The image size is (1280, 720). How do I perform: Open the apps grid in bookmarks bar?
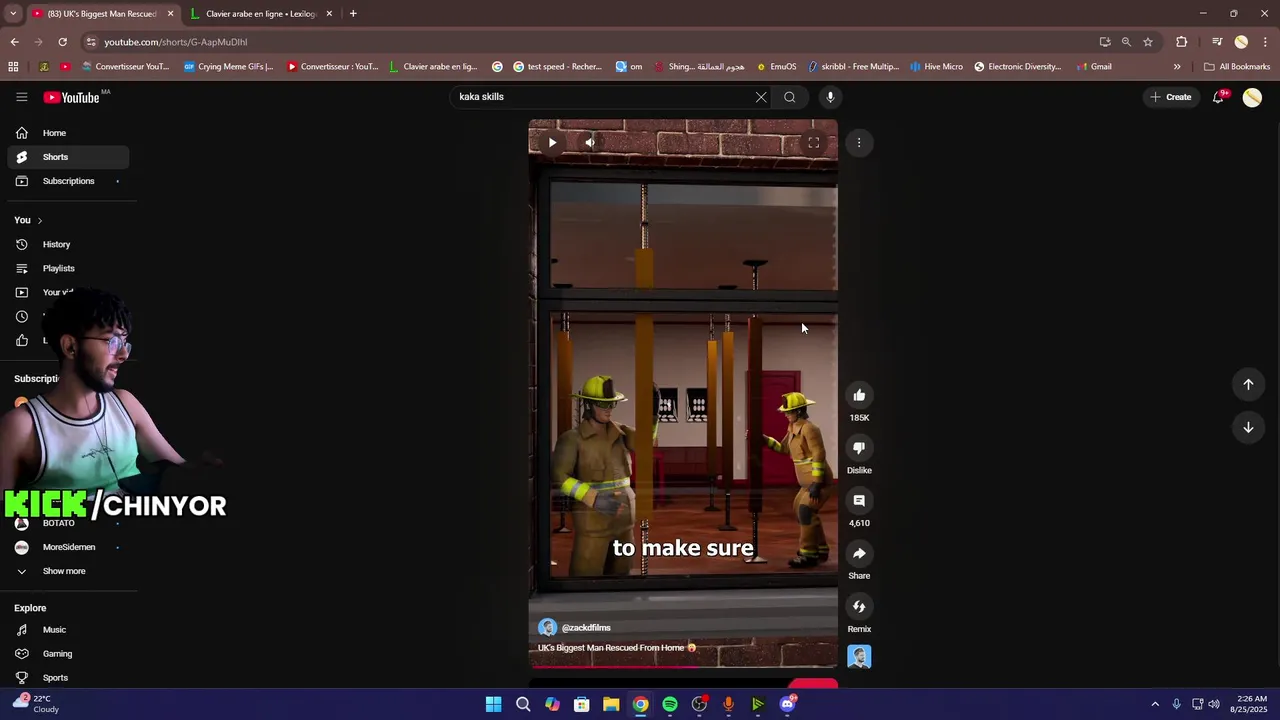point(13,67)
